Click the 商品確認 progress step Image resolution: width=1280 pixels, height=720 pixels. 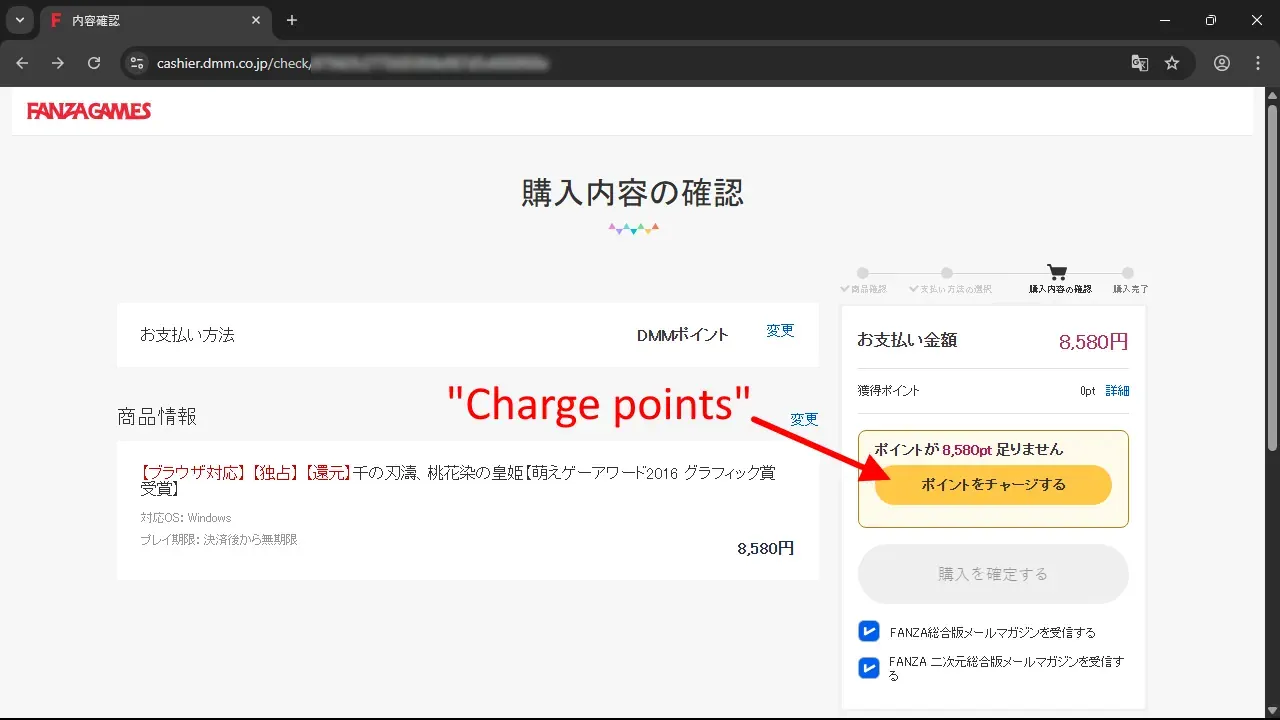[863, 281]
